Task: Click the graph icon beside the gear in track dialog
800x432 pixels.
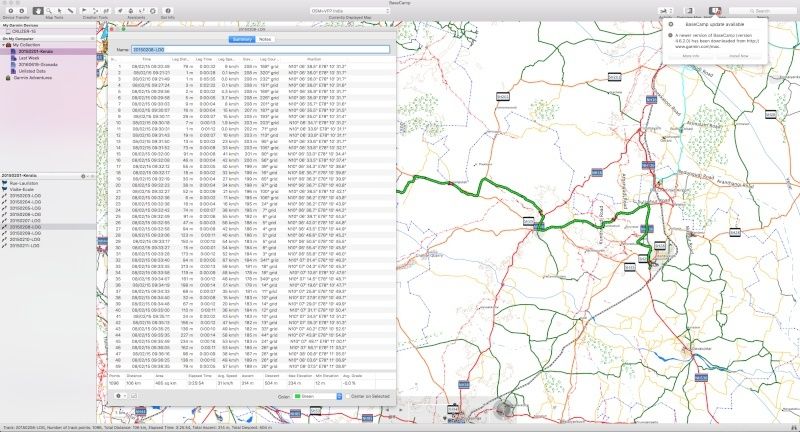Action: tap(134, 396)
